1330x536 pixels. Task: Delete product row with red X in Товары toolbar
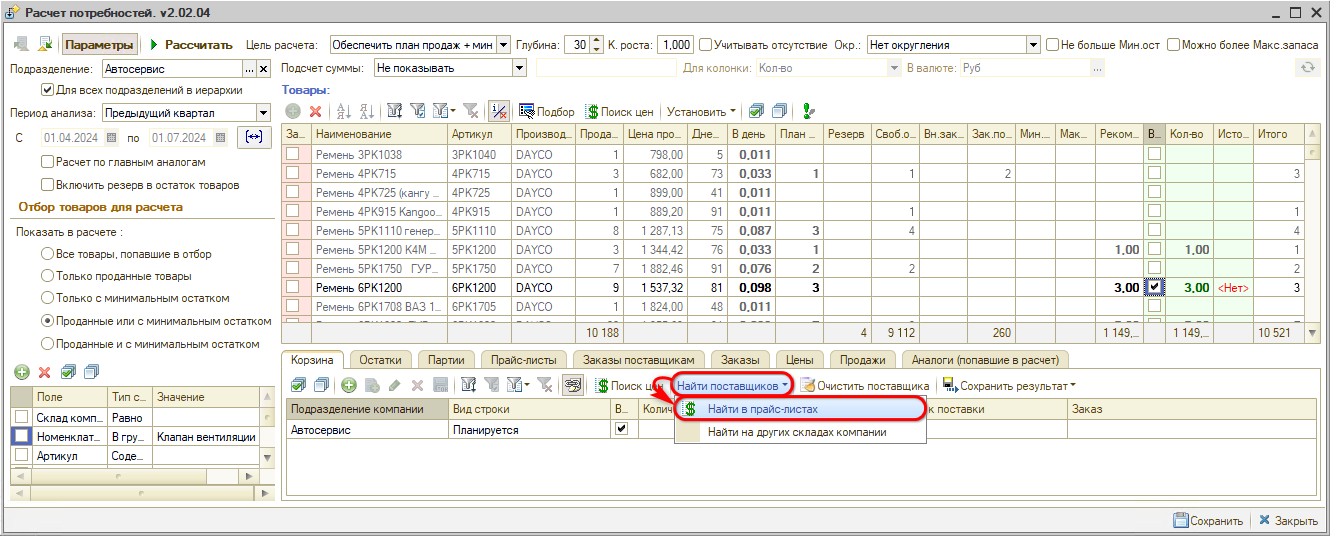tap(315, 112)
